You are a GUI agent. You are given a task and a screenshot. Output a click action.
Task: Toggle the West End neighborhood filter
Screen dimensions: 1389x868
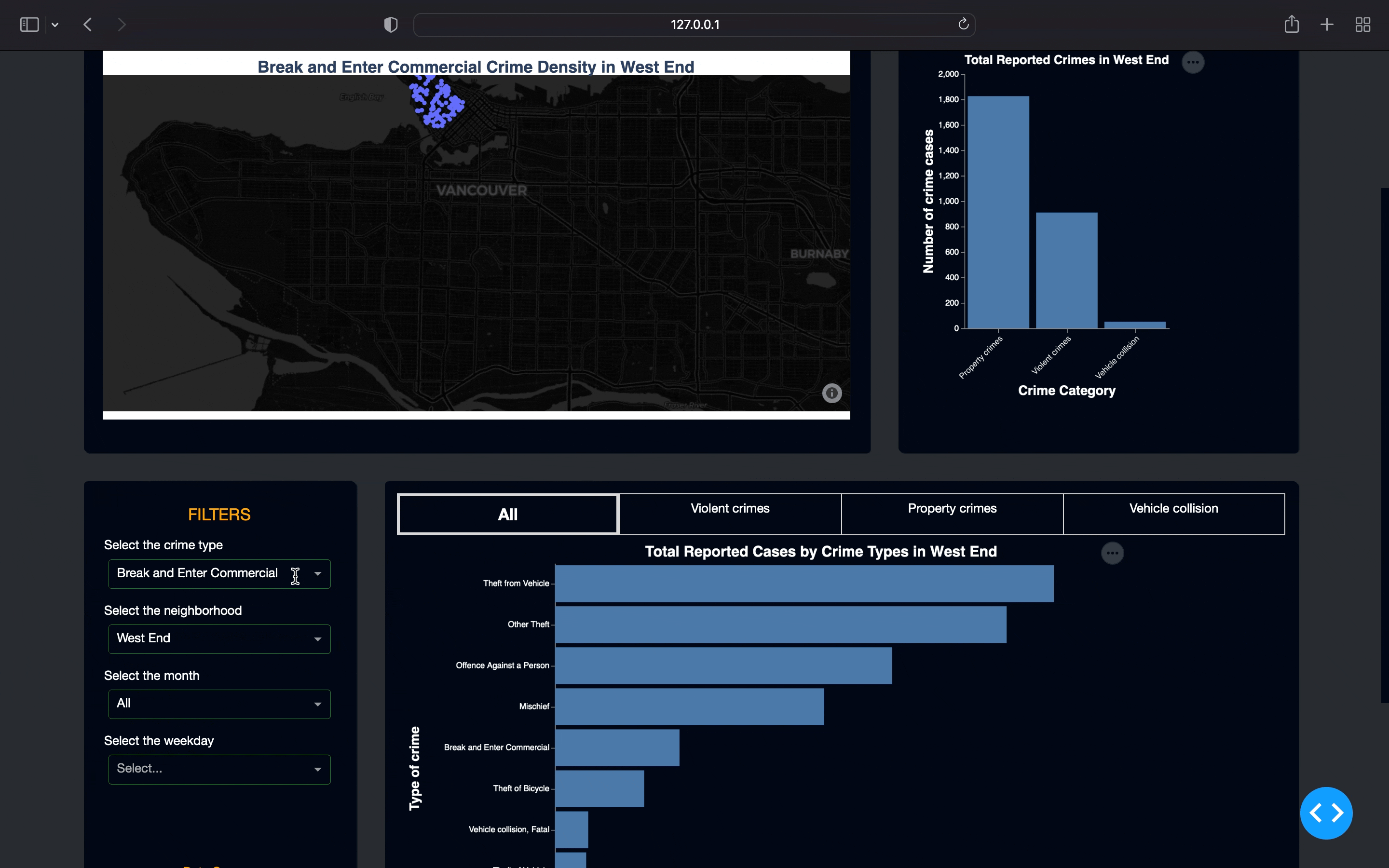click(218, 638)
